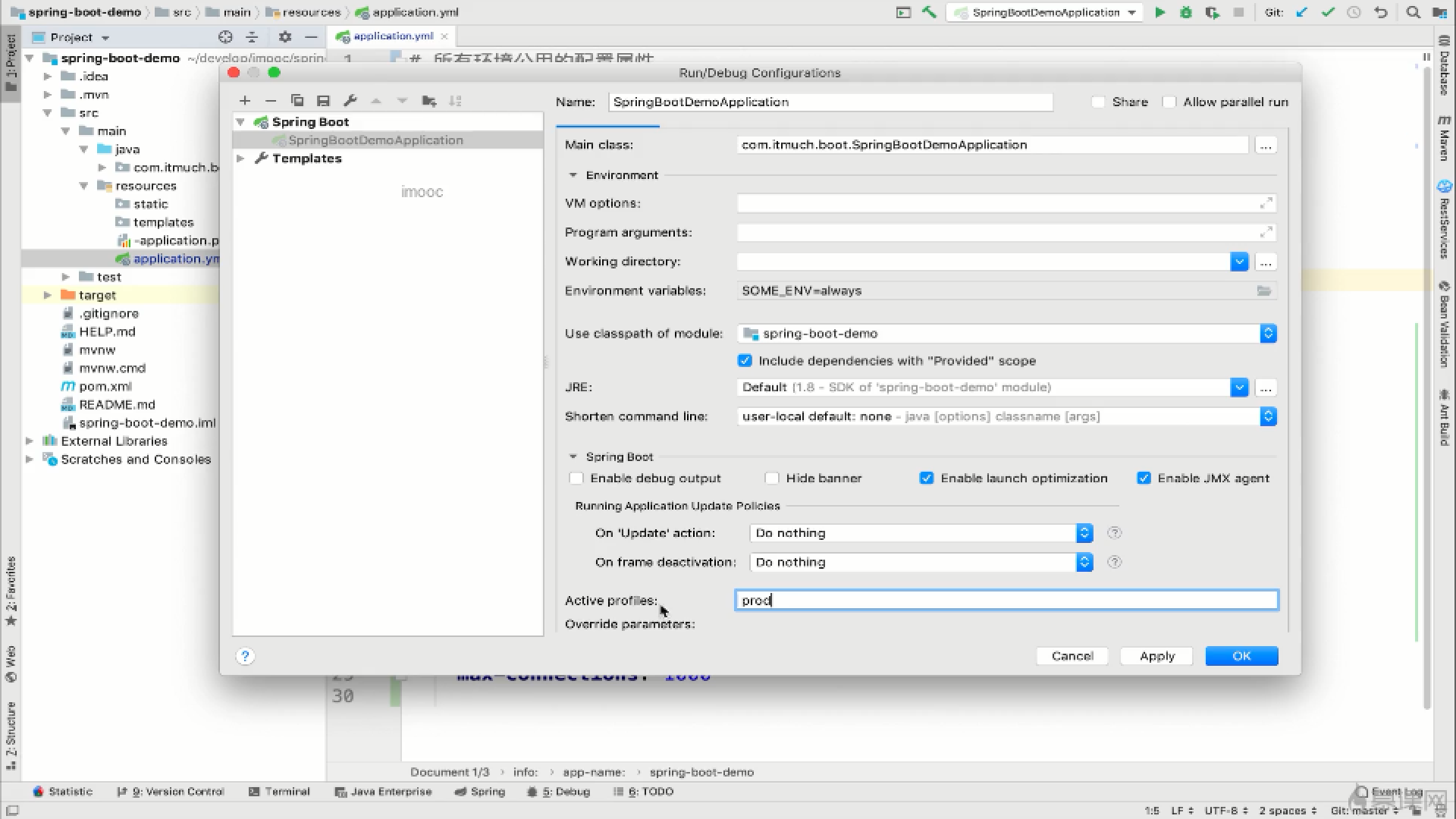Click the copy configuration icon
1456x819 pixels.
[x=297, y=100]
